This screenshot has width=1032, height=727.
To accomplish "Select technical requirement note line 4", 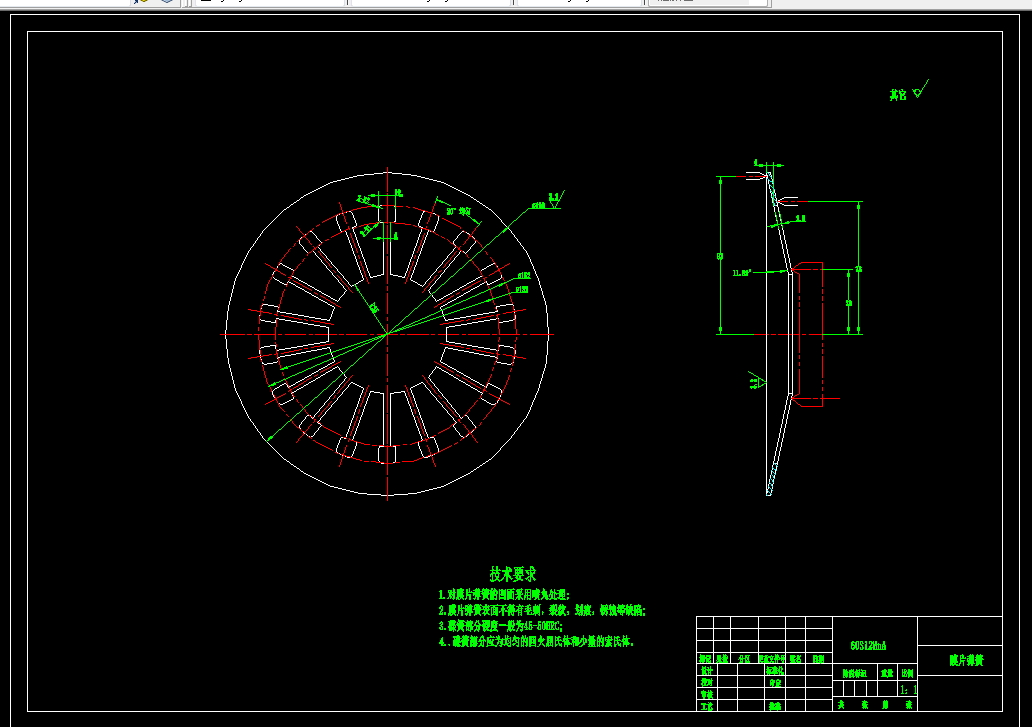I will 536,641.
